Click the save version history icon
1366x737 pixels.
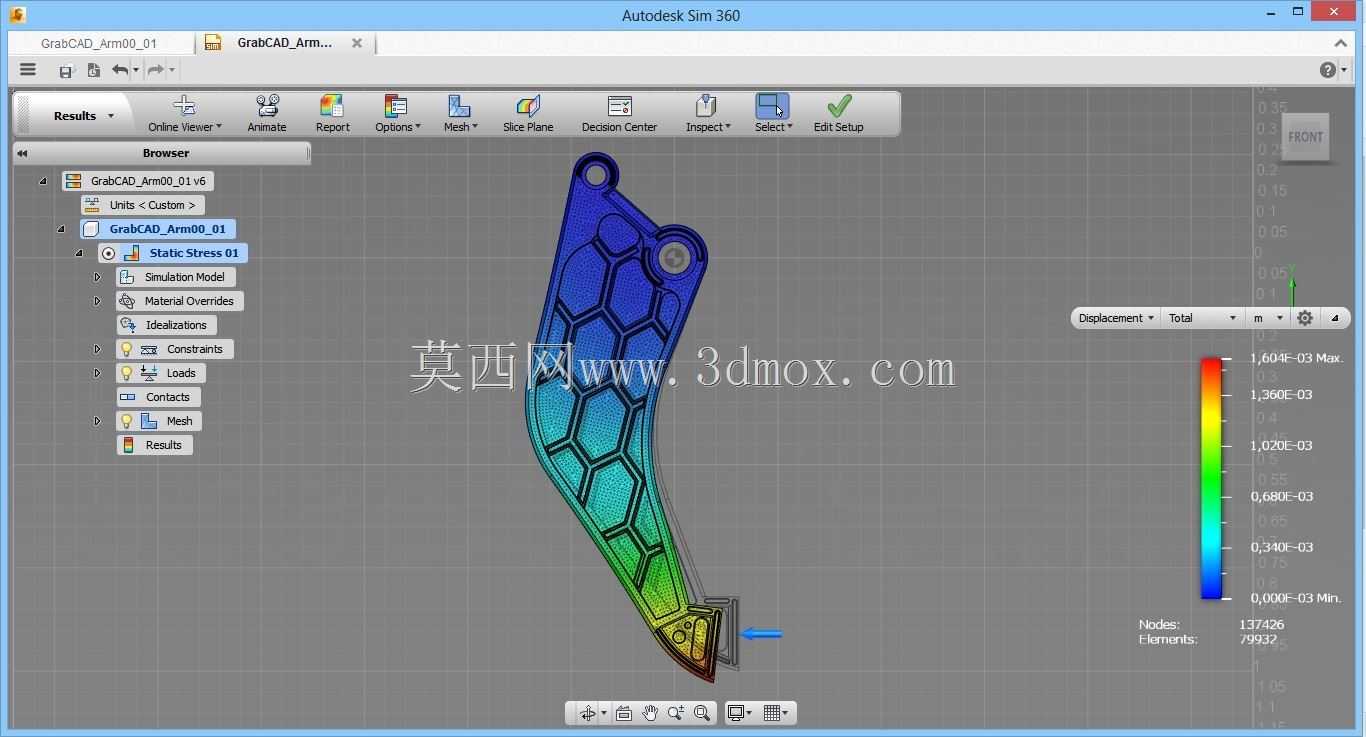tap(93, 70)
